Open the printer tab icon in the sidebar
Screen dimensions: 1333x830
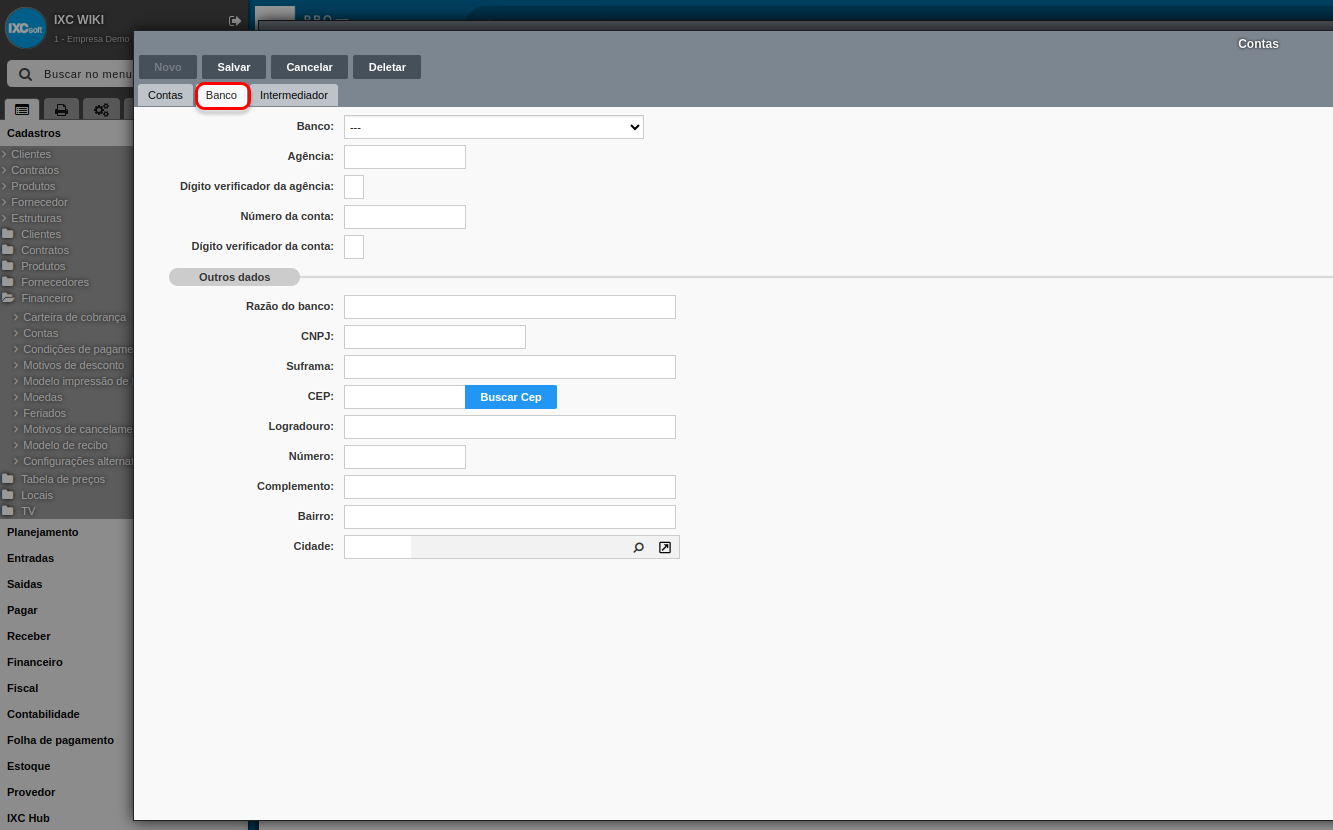[61, 109]
